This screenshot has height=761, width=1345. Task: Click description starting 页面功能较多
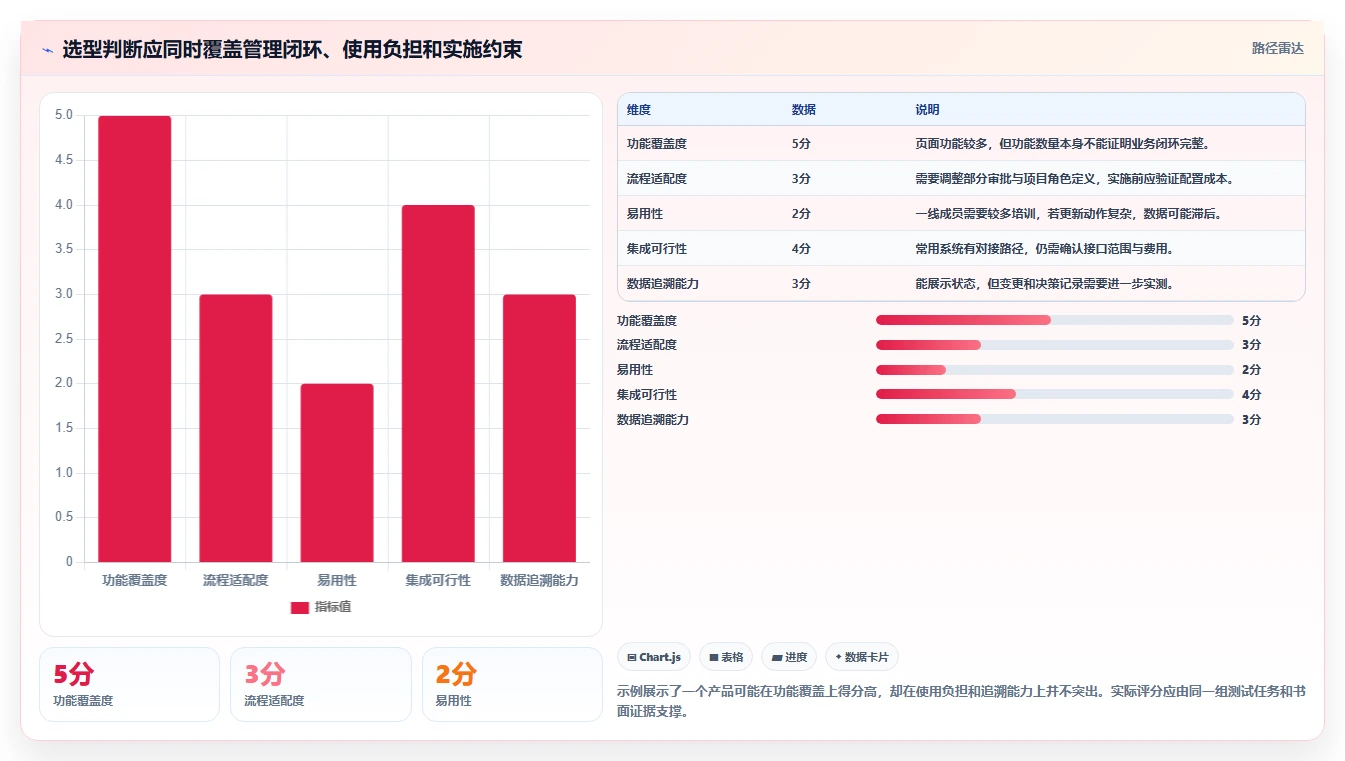pyautogui.click(x=1063, y=144)
